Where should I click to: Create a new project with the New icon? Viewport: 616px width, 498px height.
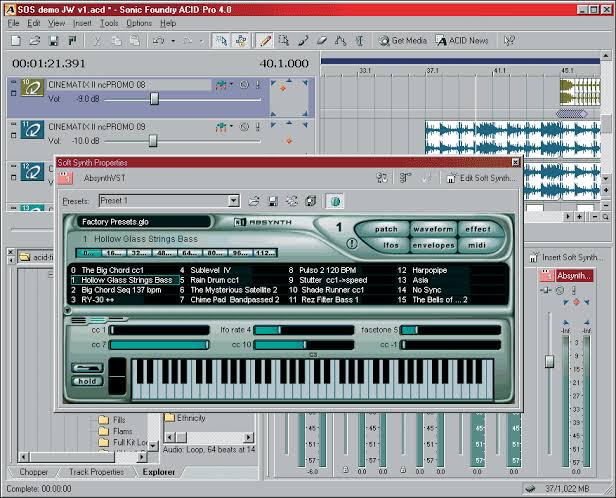16,40
